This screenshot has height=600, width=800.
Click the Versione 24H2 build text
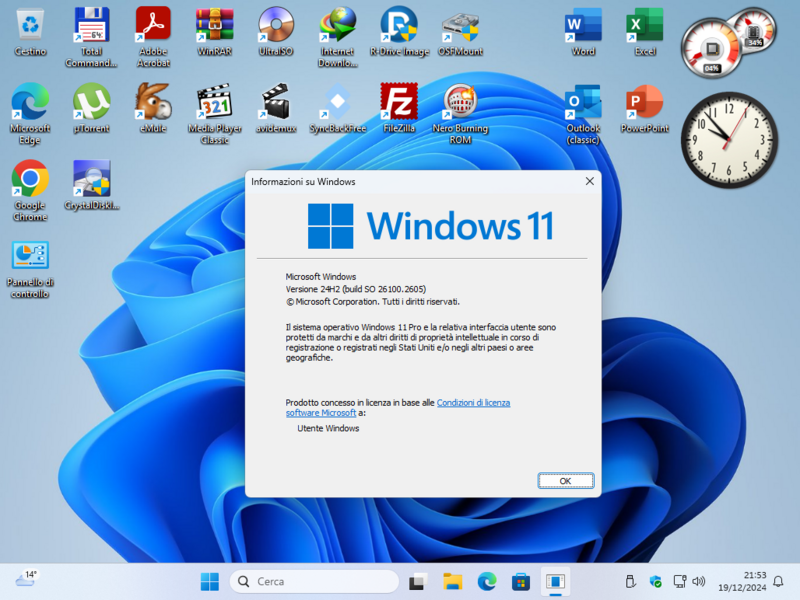(x=356, y=289)
